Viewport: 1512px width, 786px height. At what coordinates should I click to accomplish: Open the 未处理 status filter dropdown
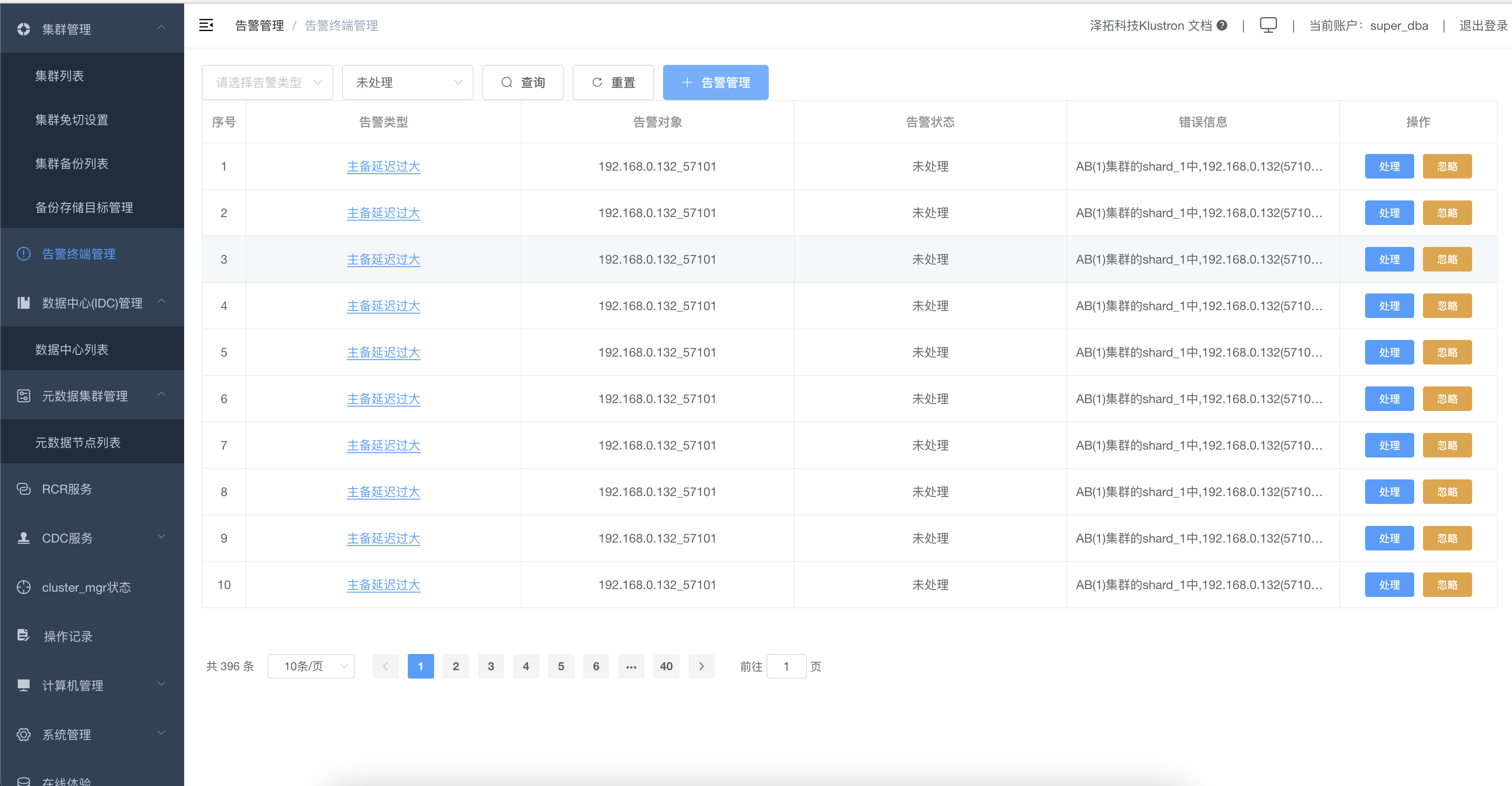(x=407, y=82)
